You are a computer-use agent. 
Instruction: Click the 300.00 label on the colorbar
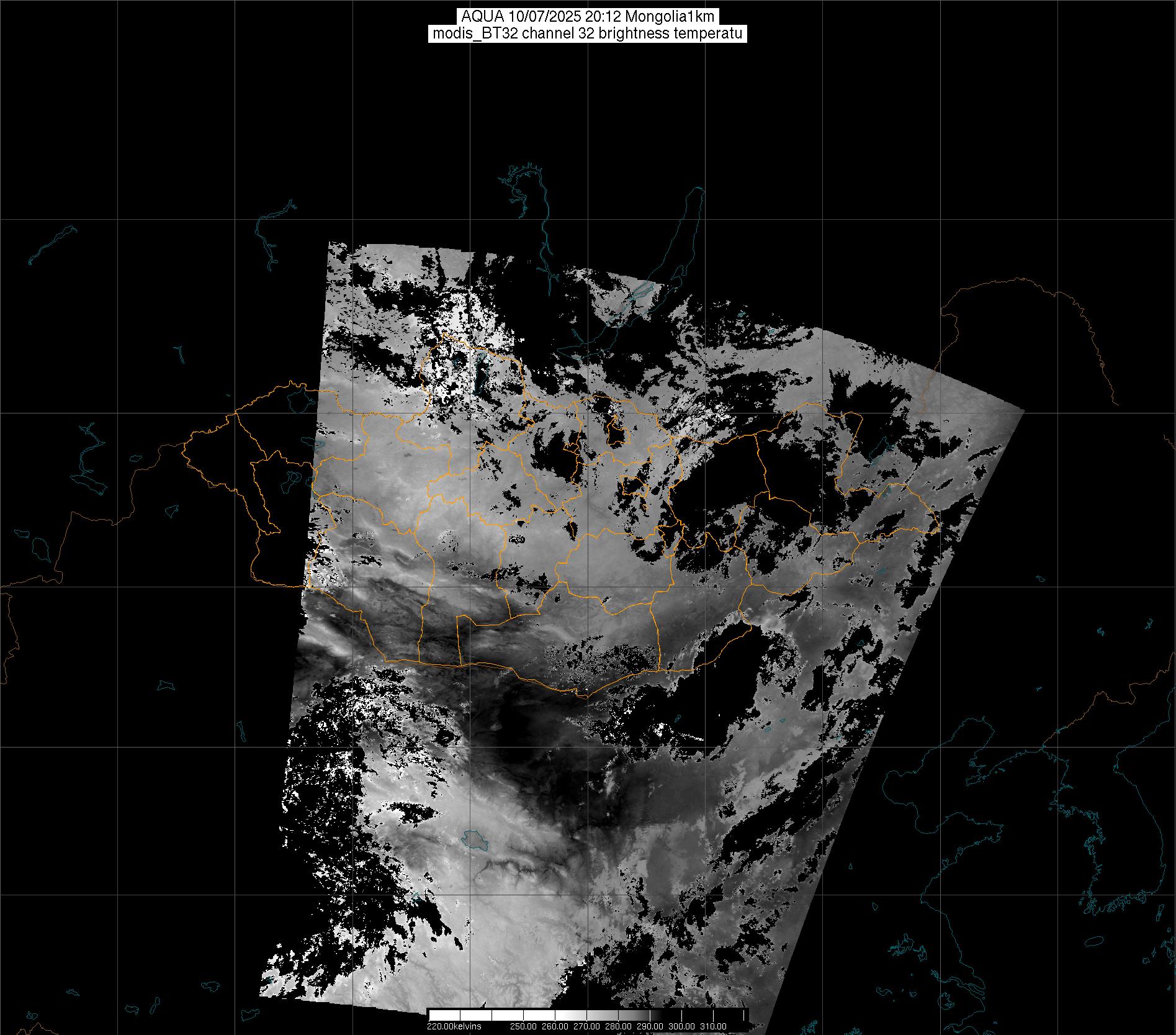(x=682, y=1026)
